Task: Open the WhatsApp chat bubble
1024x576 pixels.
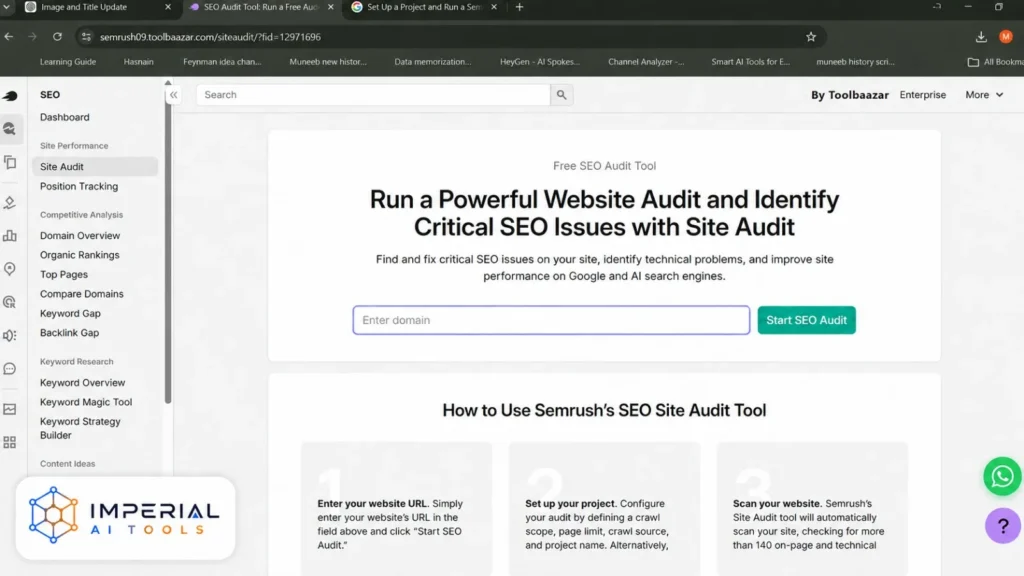Action: (x=1002, y=476)
